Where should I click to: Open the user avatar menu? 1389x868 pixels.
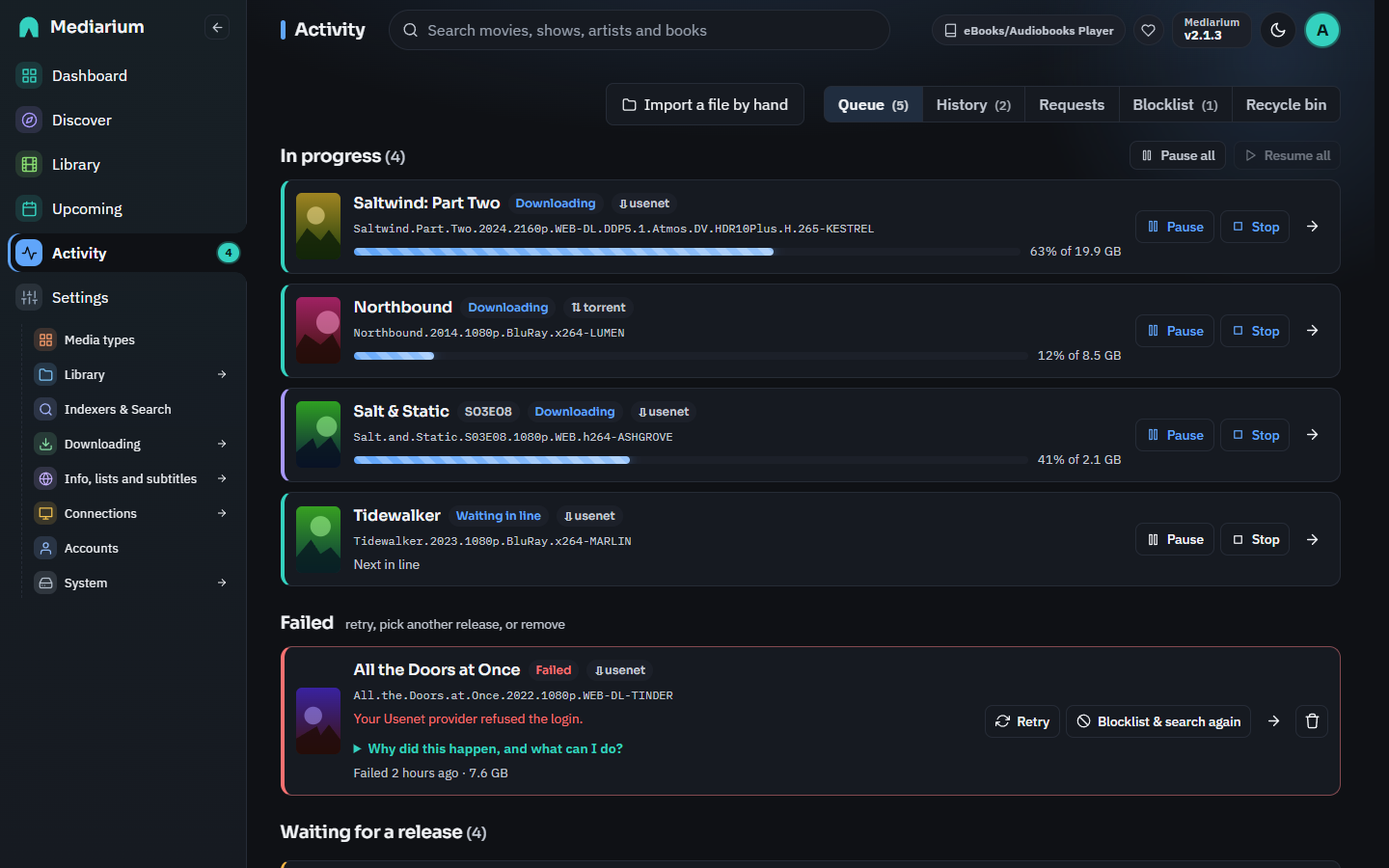click(x=1322, y=30)
